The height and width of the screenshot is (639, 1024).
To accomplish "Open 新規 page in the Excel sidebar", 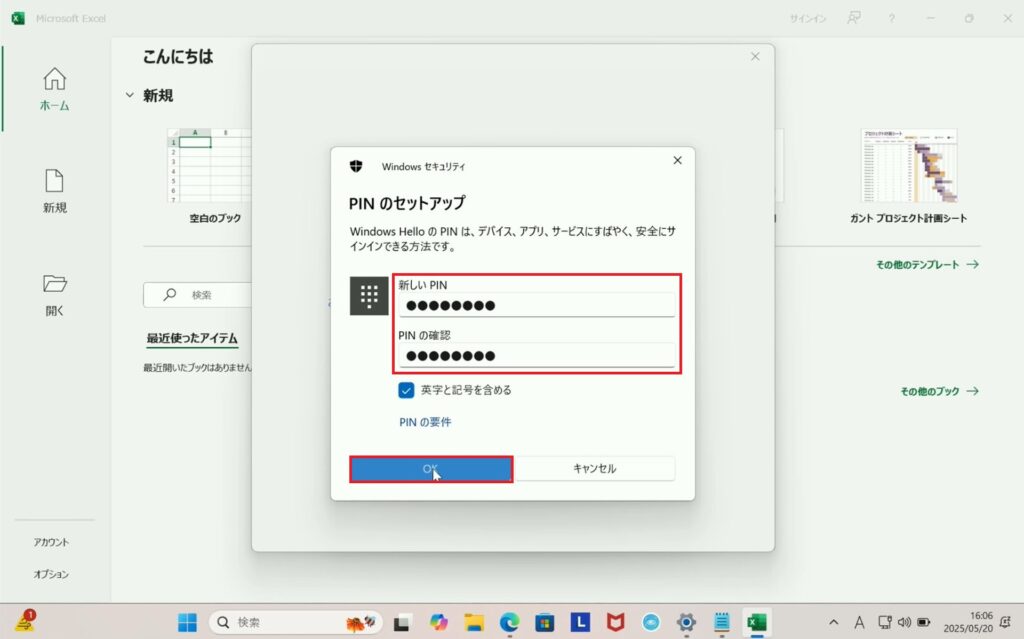I will click(x=54, y=191).
